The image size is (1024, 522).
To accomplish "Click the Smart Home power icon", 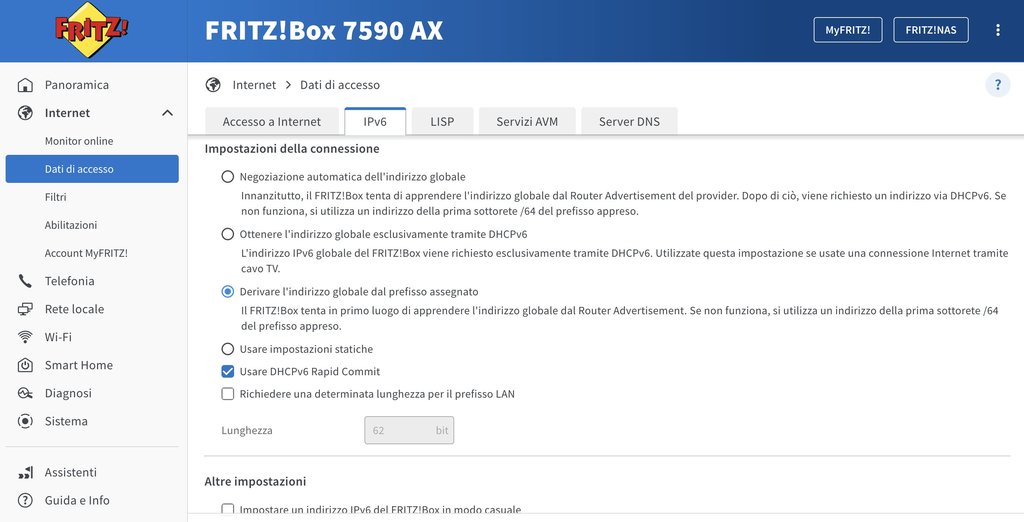I will tap(25, 365).
